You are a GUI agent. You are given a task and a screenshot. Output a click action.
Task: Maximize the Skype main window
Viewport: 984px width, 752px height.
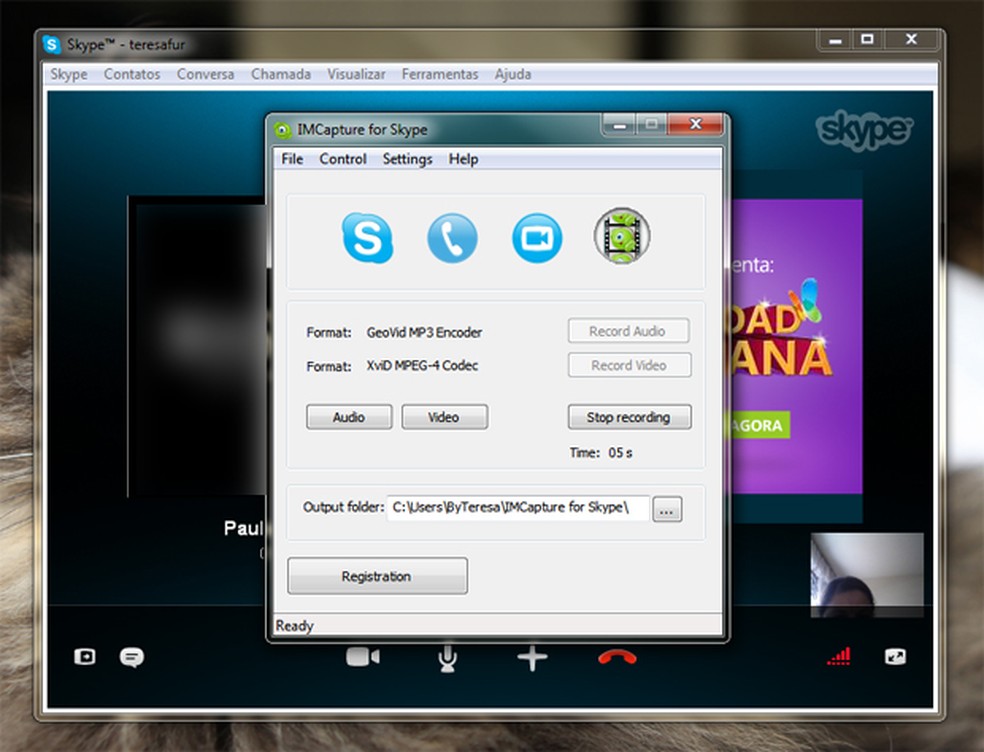[x=867, y=40]
